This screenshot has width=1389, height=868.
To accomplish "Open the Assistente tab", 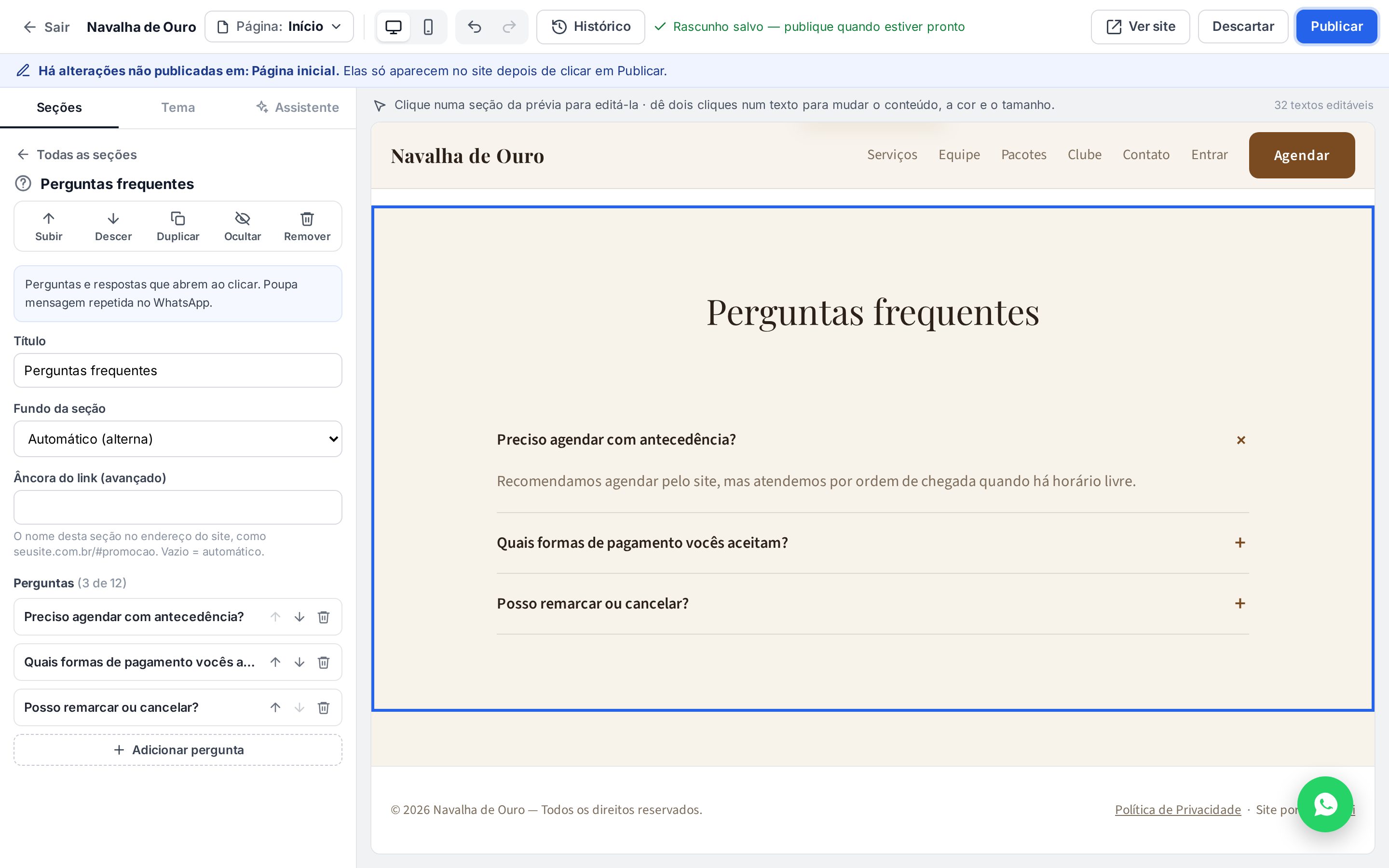I will [x=297, y=108].
